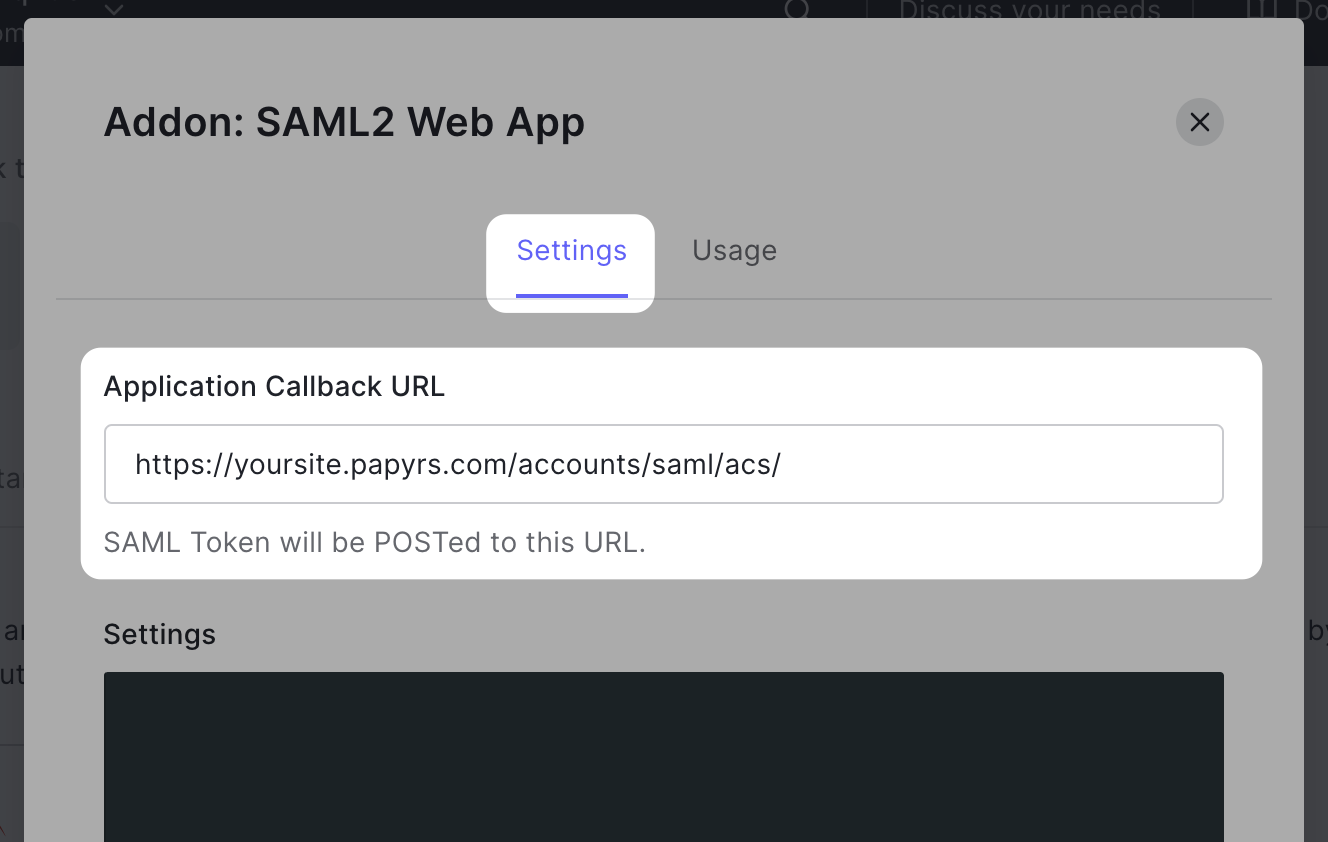The width and height of the screenshot is (1328, 842).
Task: Place cursor after acs/ in callback URL
Action: coord(783,464)
